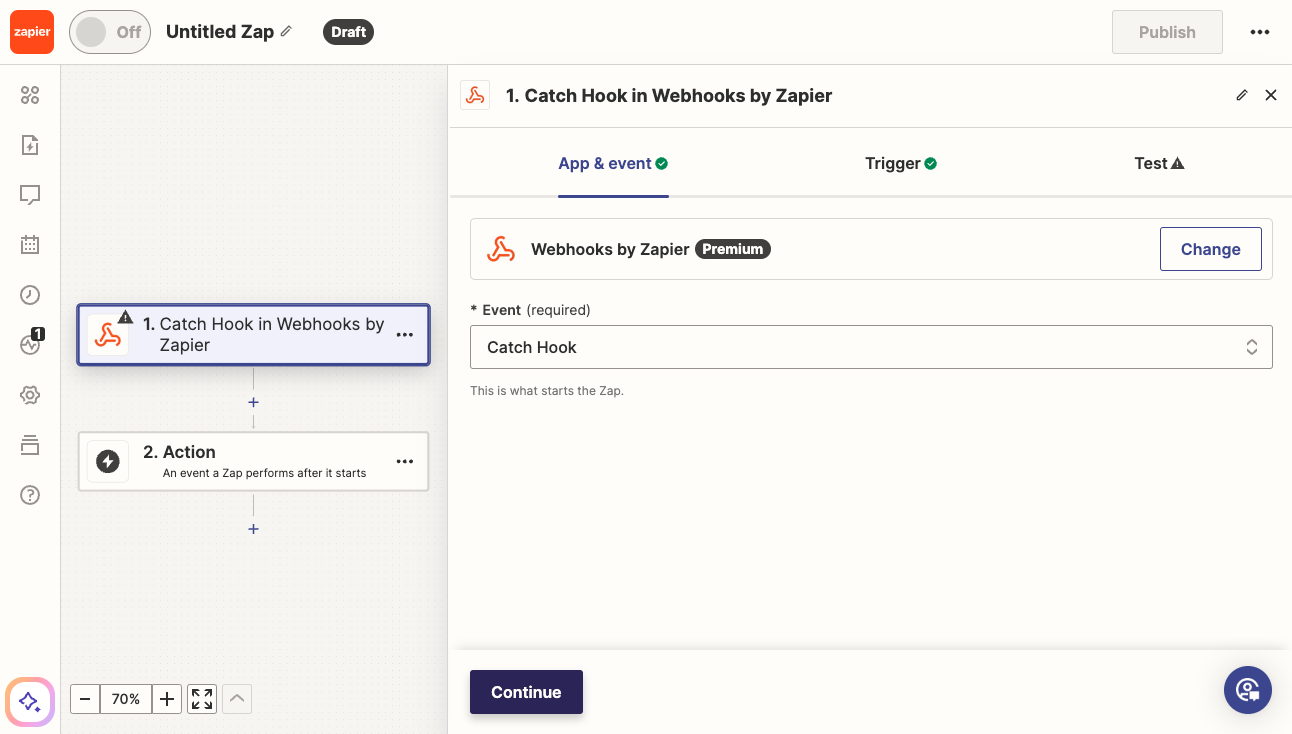Switch to the App & event tab
1292x734 pixels.
[613, 163]
